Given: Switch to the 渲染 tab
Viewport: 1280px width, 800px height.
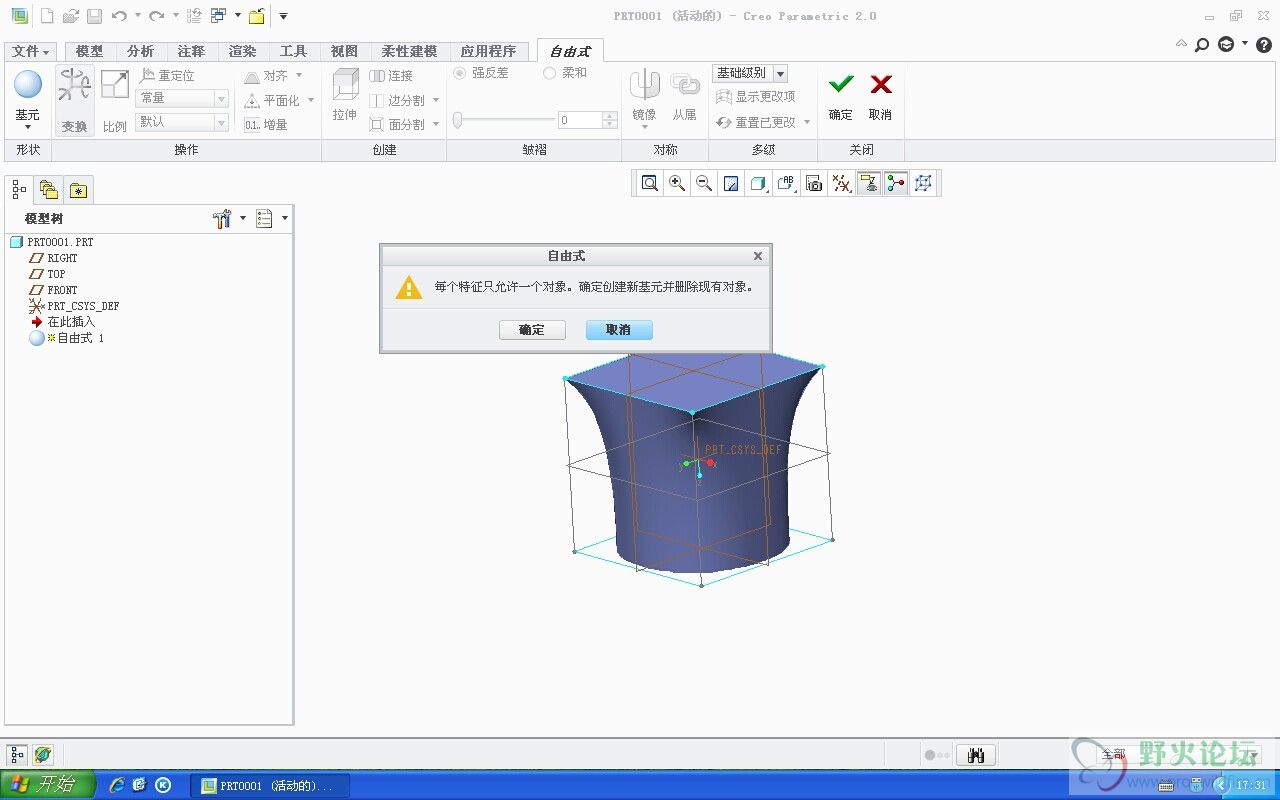Looking at the screenshot, I should [242, 51].
